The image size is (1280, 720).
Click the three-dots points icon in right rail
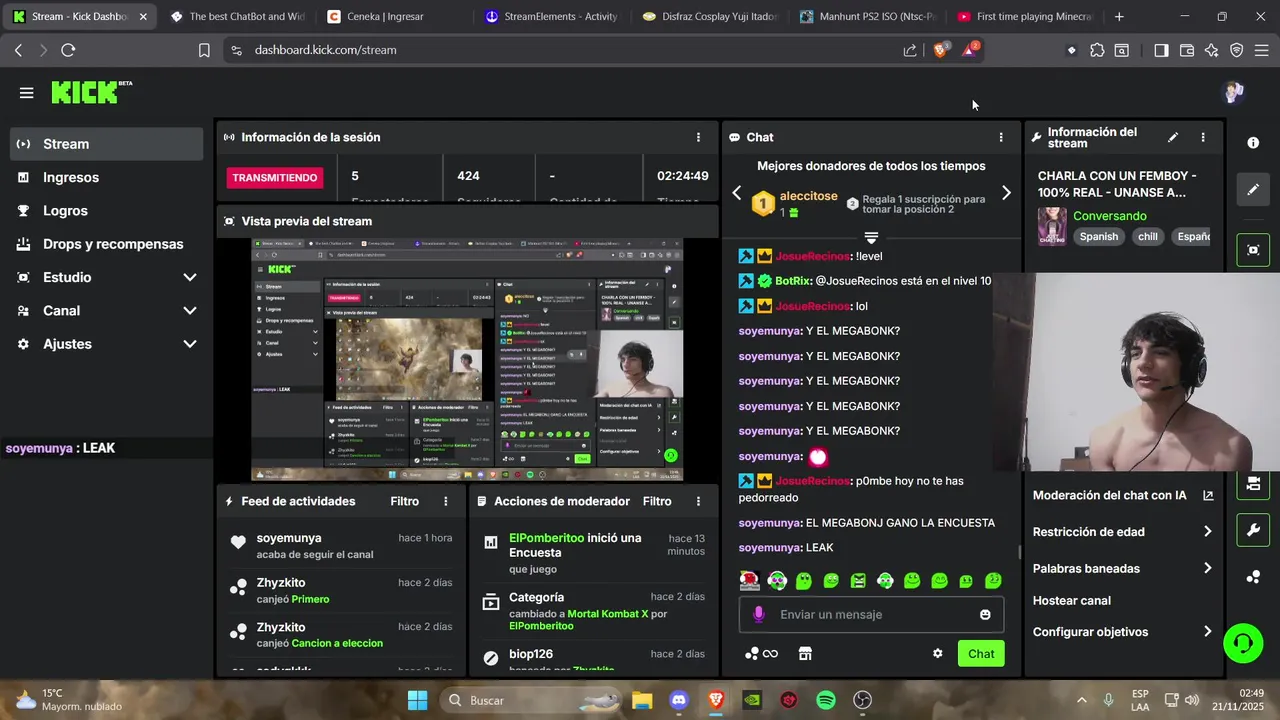1253,577
